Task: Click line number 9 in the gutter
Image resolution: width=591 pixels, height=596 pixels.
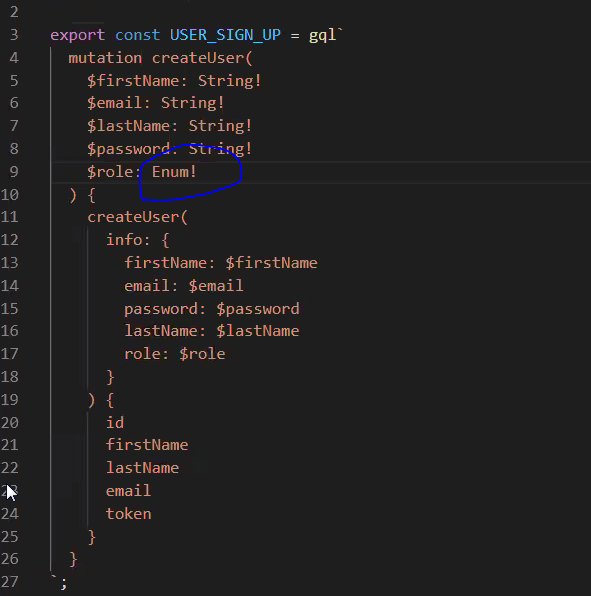Action: coord(14,172)
